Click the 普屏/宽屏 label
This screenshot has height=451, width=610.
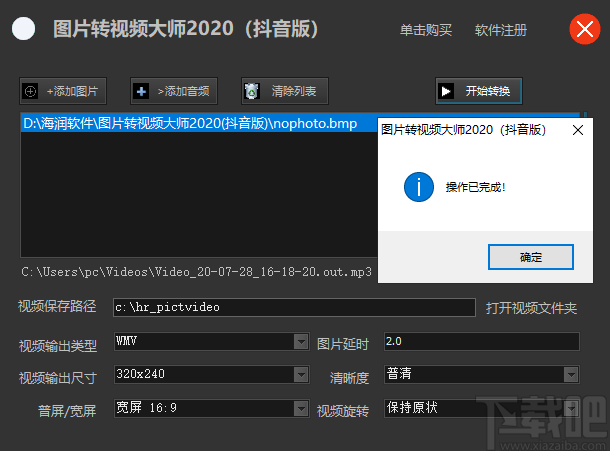(x=67, y=411)
